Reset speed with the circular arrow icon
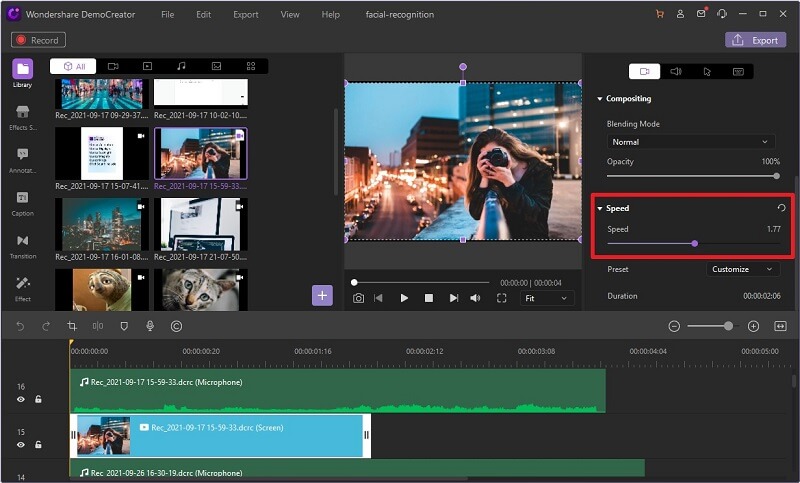This screenshot has width=800, height=483. click(781, 208)
